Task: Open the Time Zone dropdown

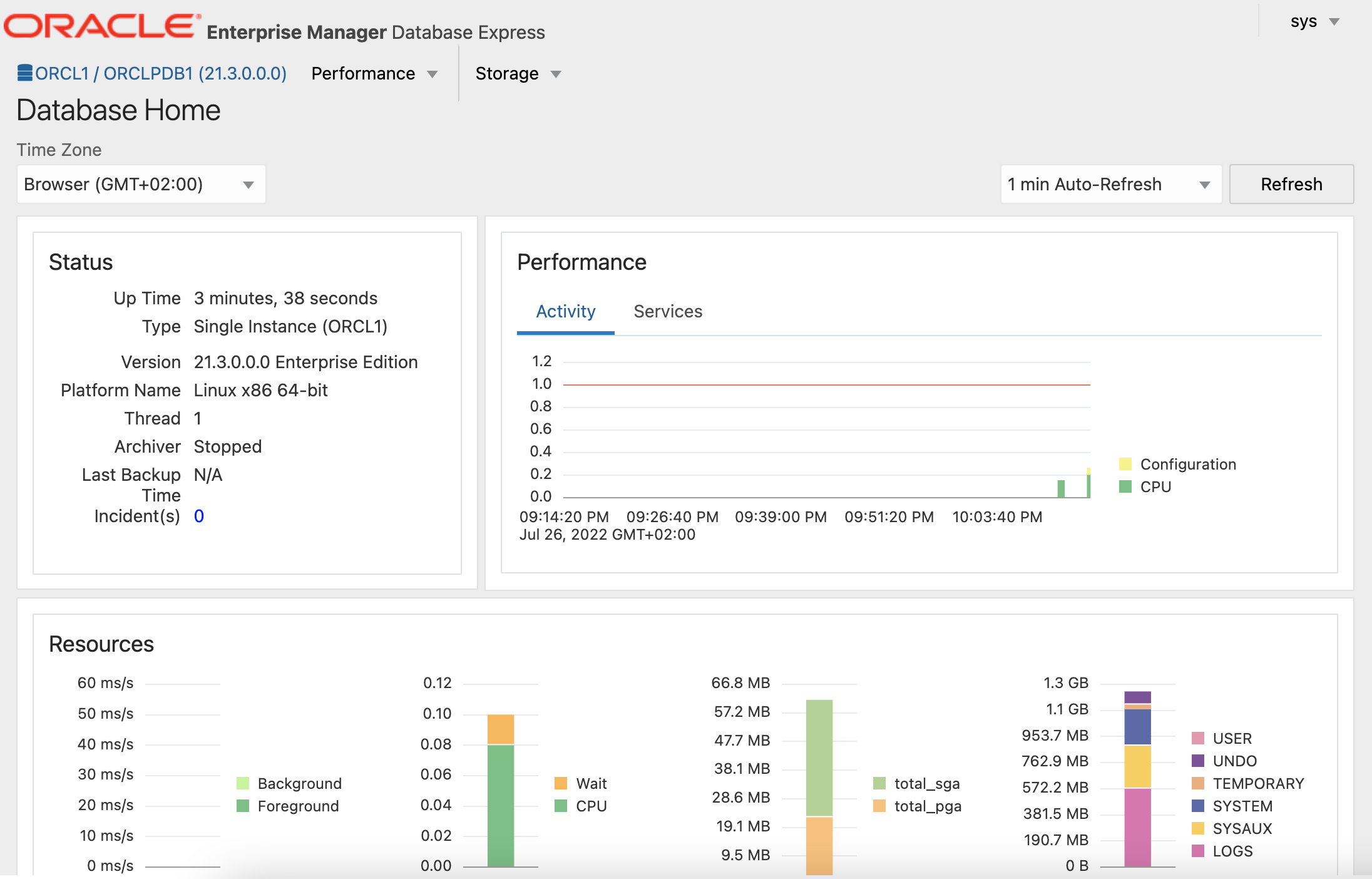Action: click(141, 185)
